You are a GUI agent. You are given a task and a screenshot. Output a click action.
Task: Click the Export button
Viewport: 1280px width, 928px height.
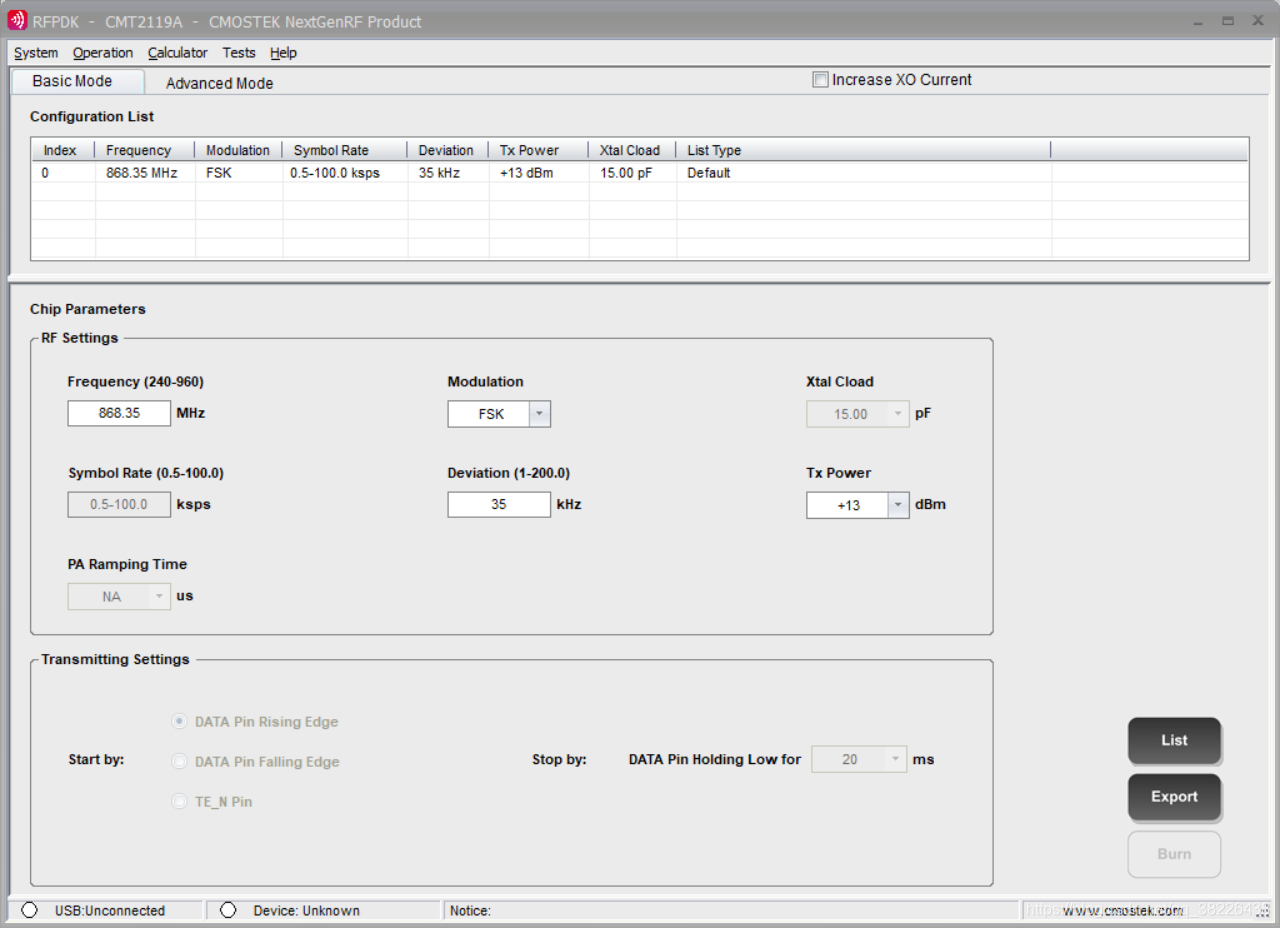pyautogui.click(x=1174, y=797)
